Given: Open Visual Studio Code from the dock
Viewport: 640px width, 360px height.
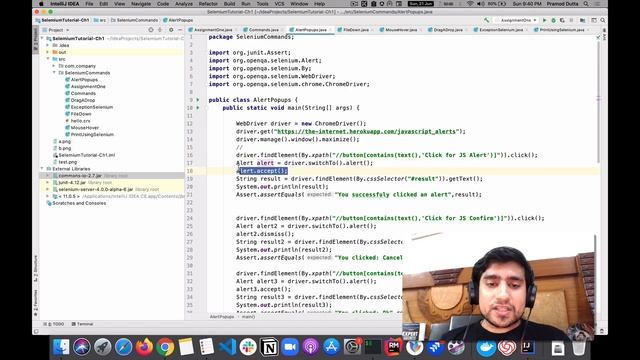Looking at the screenshot, I should (227, 347).
